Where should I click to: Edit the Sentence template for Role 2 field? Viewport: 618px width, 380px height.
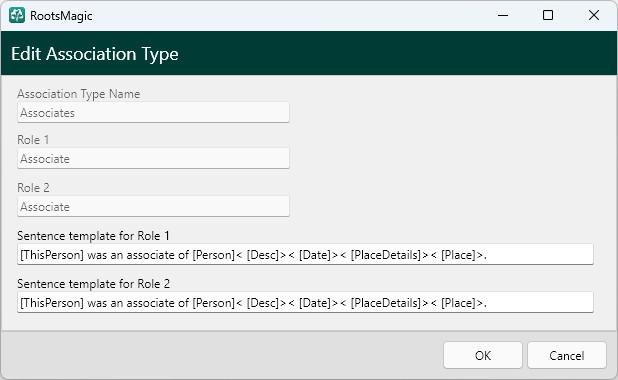click(305, 303)
